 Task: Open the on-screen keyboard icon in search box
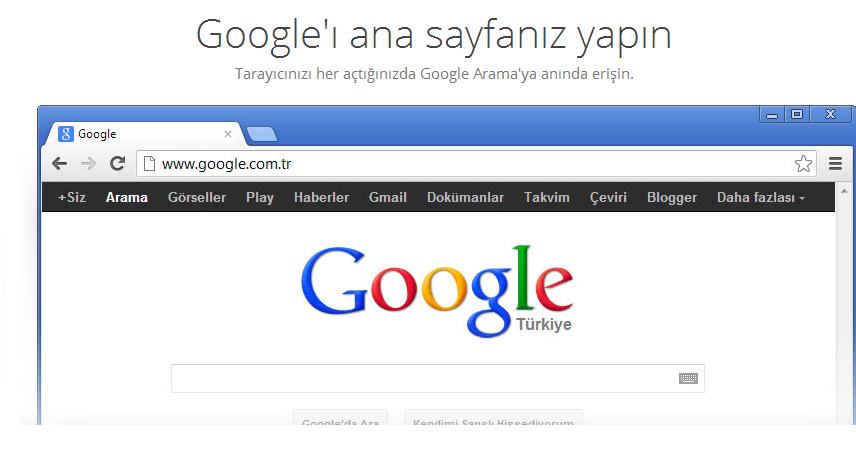coord(688,378)
